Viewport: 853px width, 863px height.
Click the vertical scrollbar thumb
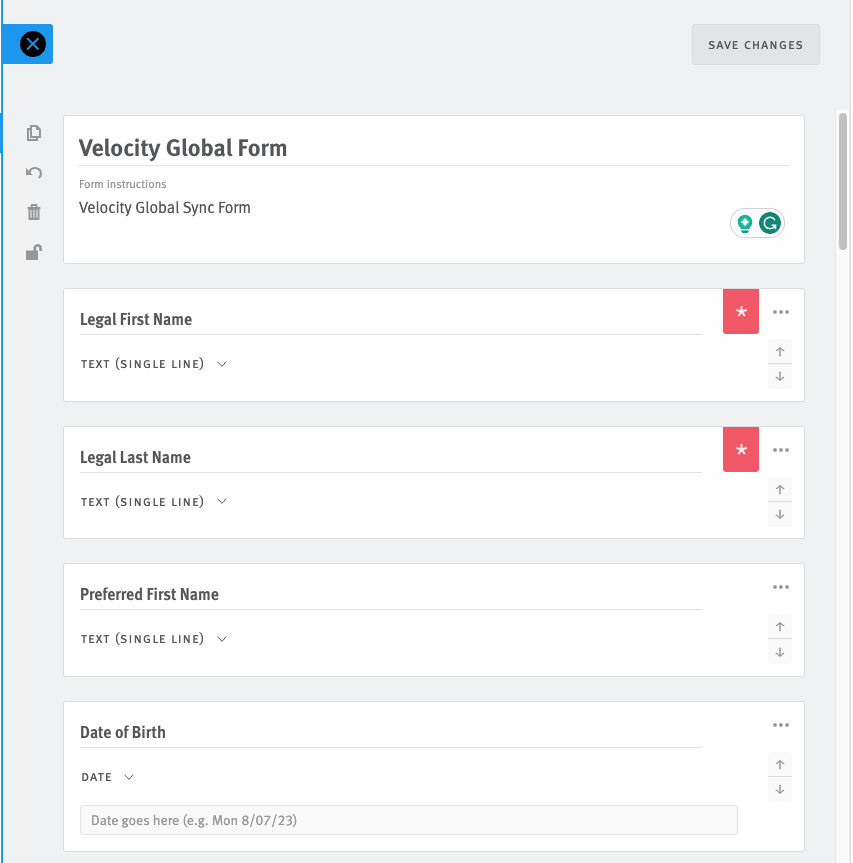[843, 182]
